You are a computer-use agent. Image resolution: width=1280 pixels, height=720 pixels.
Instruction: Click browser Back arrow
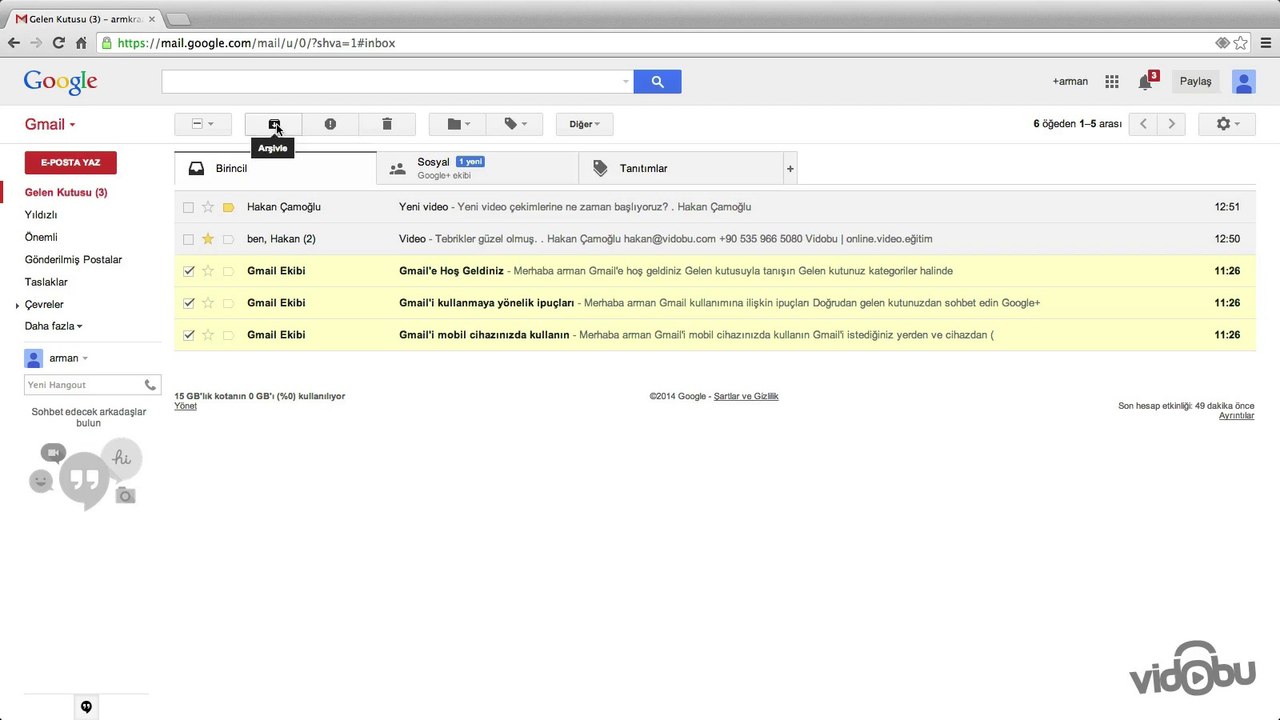click(14, 43)
